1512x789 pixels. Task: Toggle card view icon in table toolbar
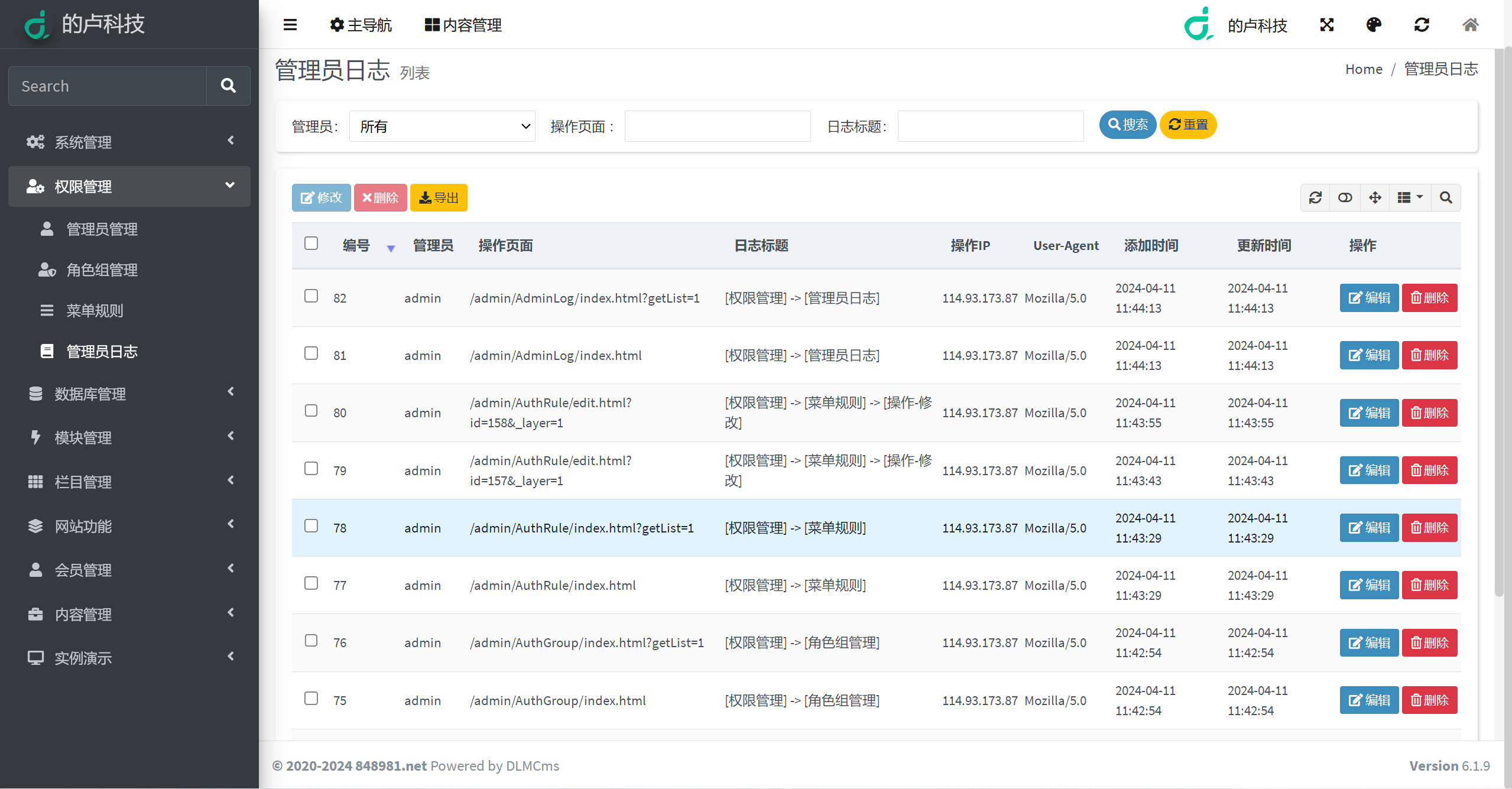(1345, 197)
